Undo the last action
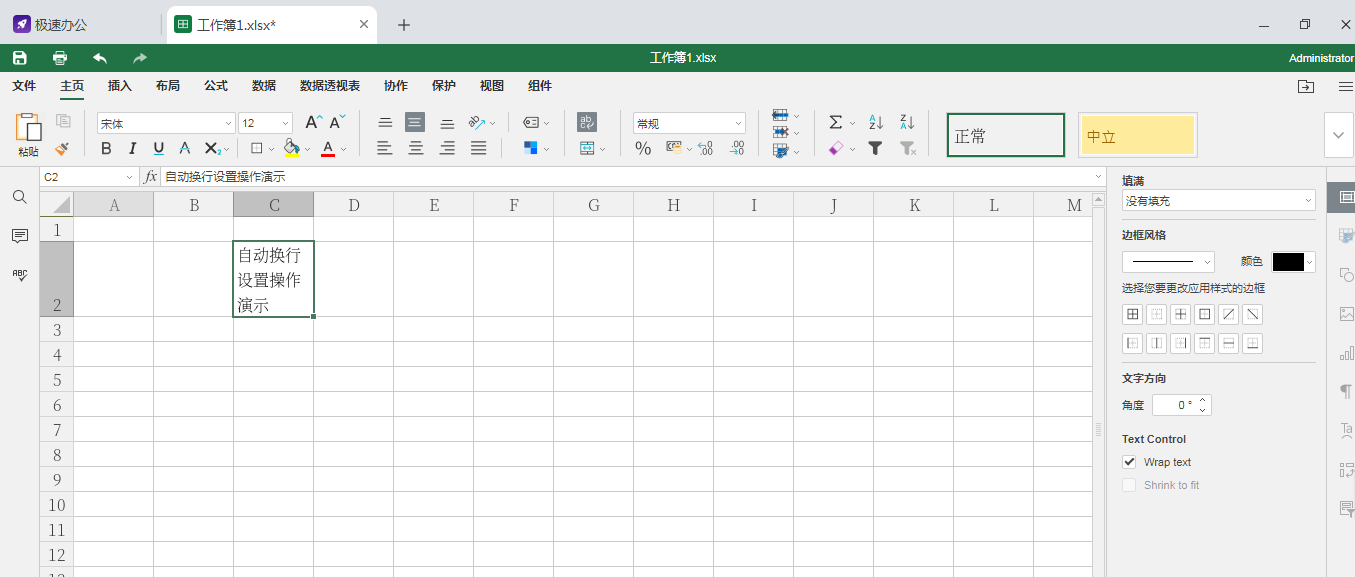 point(100,58)
